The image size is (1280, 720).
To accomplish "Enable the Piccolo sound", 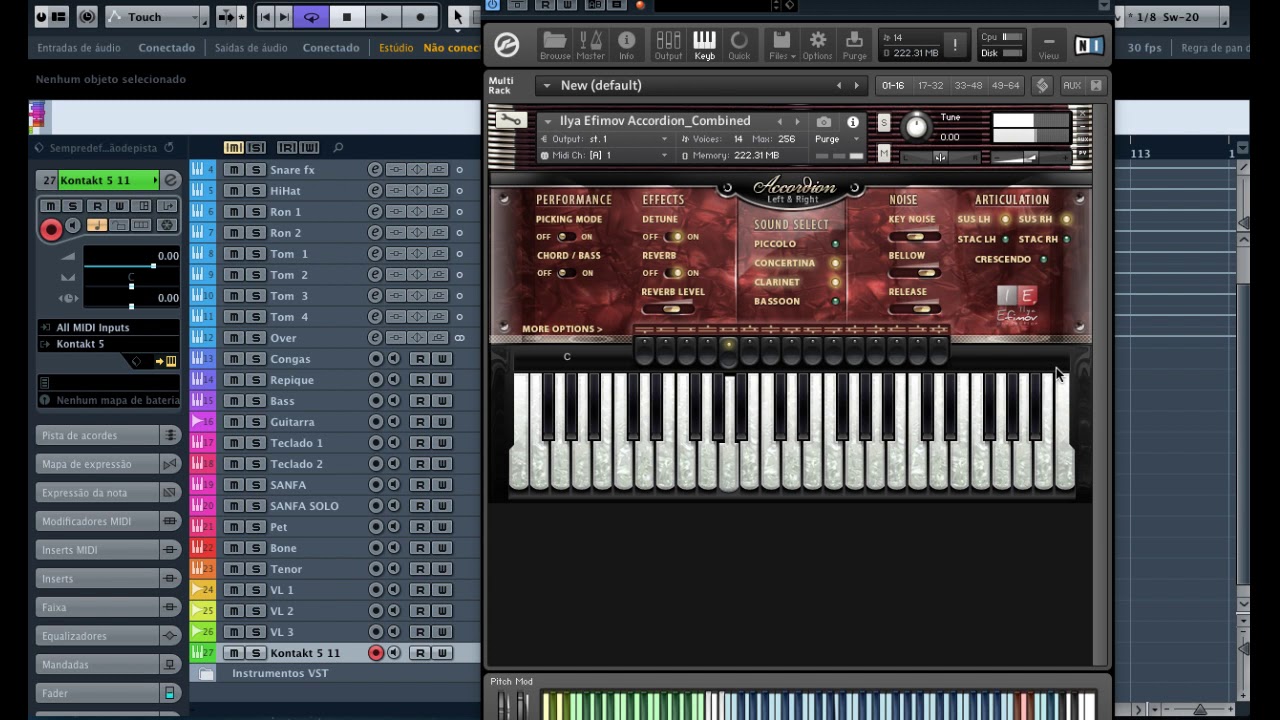I will [835, 244].
